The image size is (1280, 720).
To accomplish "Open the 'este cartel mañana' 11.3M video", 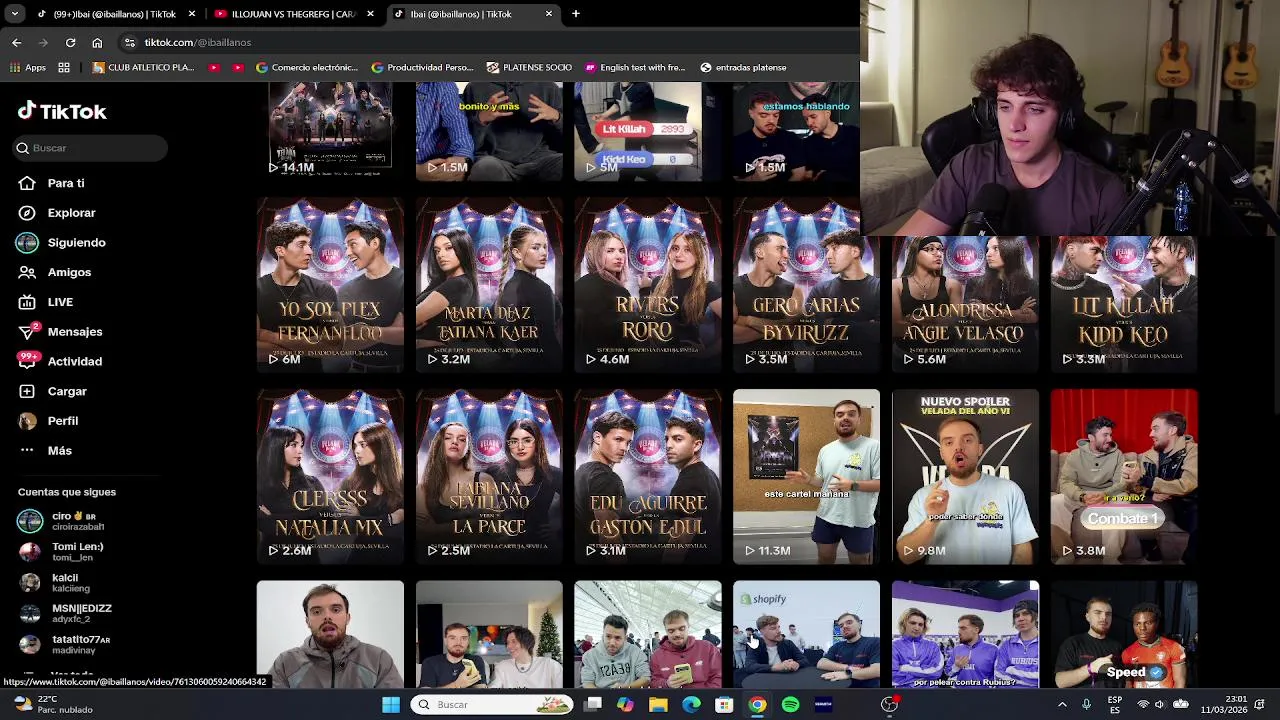I will point(806,477).
